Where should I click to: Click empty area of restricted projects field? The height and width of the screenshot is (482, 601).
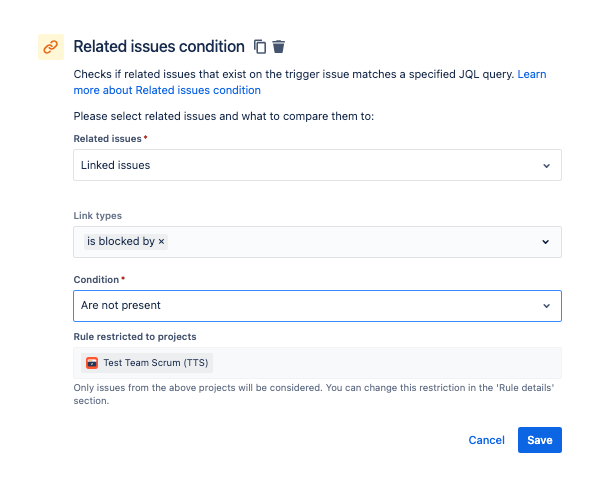pos(387,363)
